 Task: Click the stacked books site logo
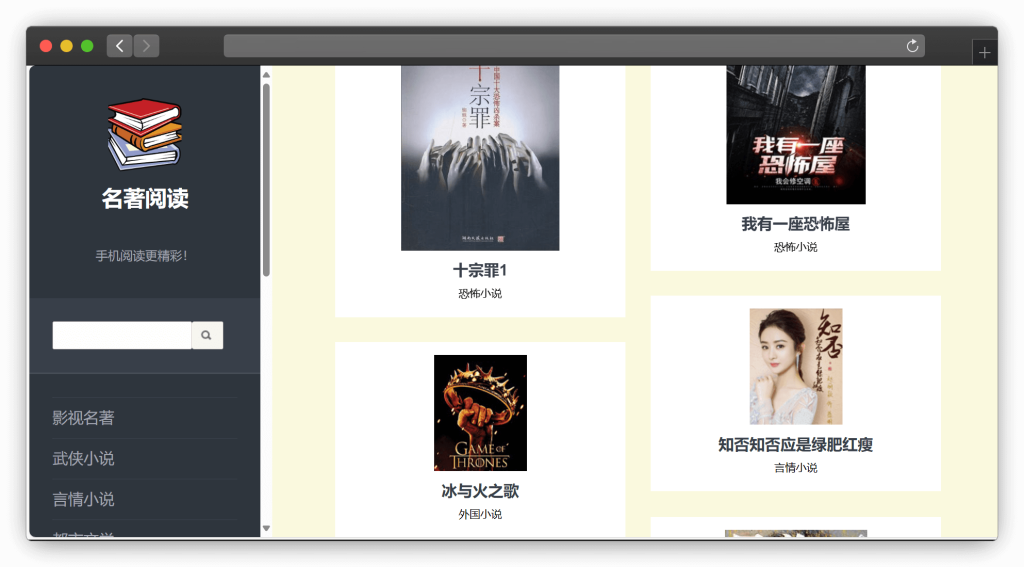click(145, 134)
